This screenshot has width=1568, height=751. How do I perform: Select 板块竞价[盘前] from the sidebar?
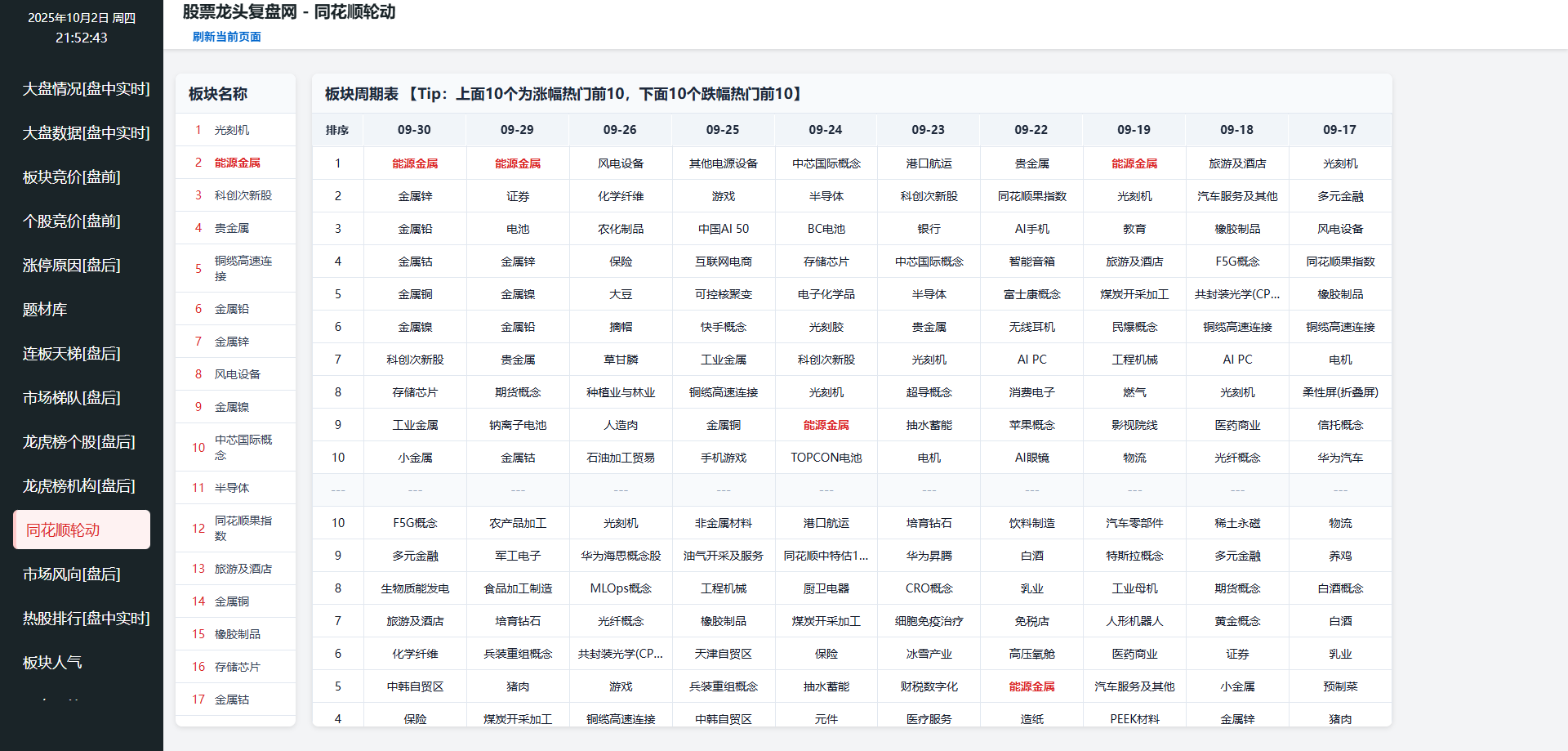click(72, 177)
